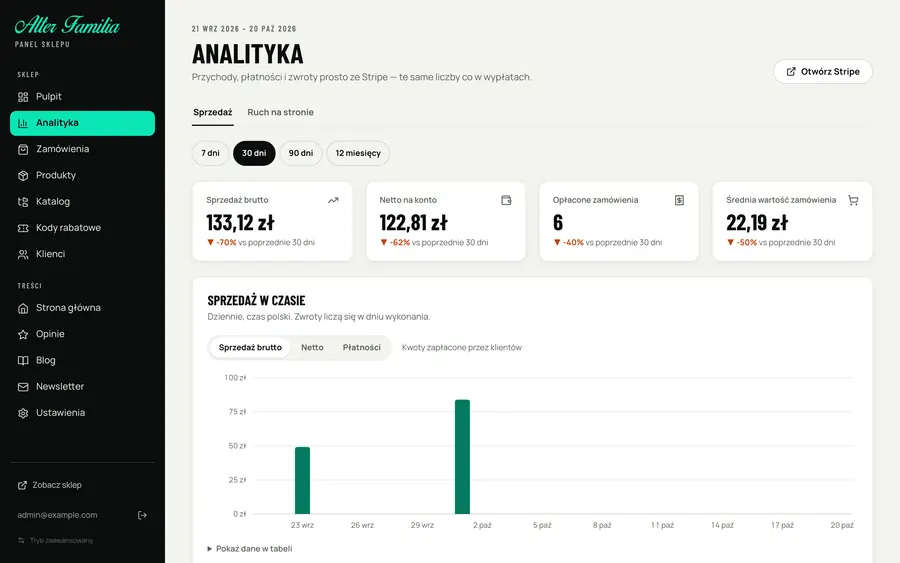Open Zamówienia in the sidebar
Image resolution: width=900 pixels, height=563 pixels.
(x=82, y=149)
